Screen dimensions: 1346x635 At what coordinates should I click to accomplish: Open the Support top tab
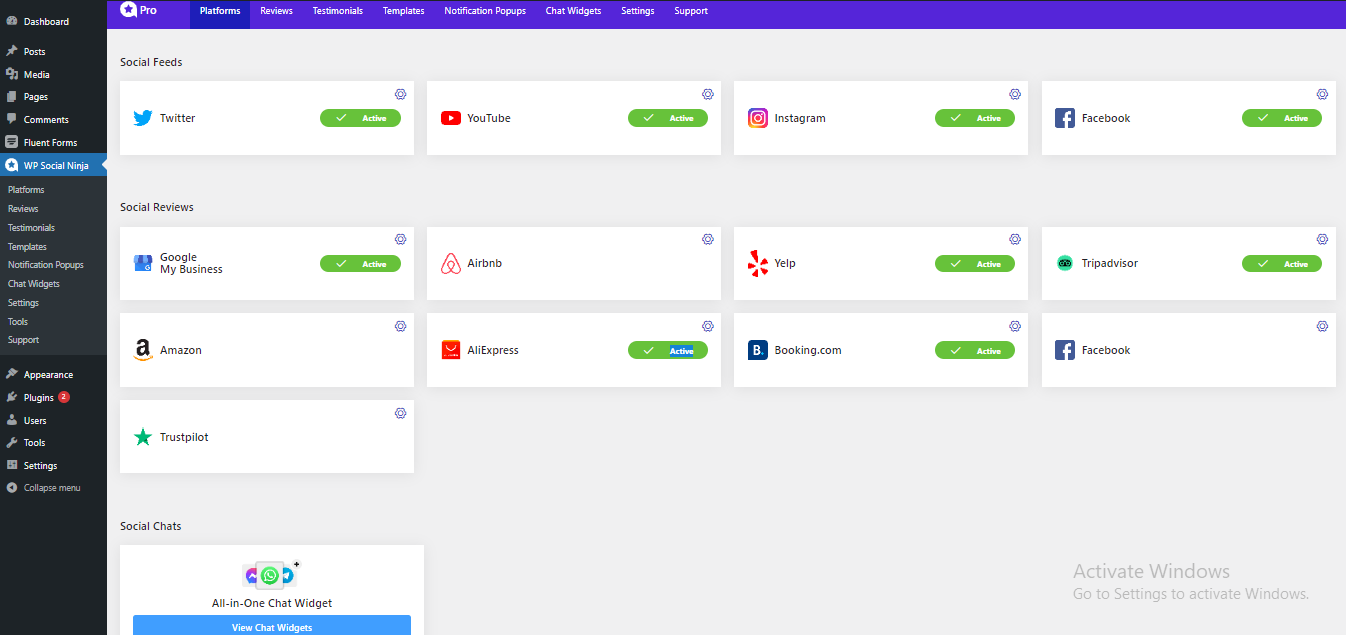pos(691,11)
